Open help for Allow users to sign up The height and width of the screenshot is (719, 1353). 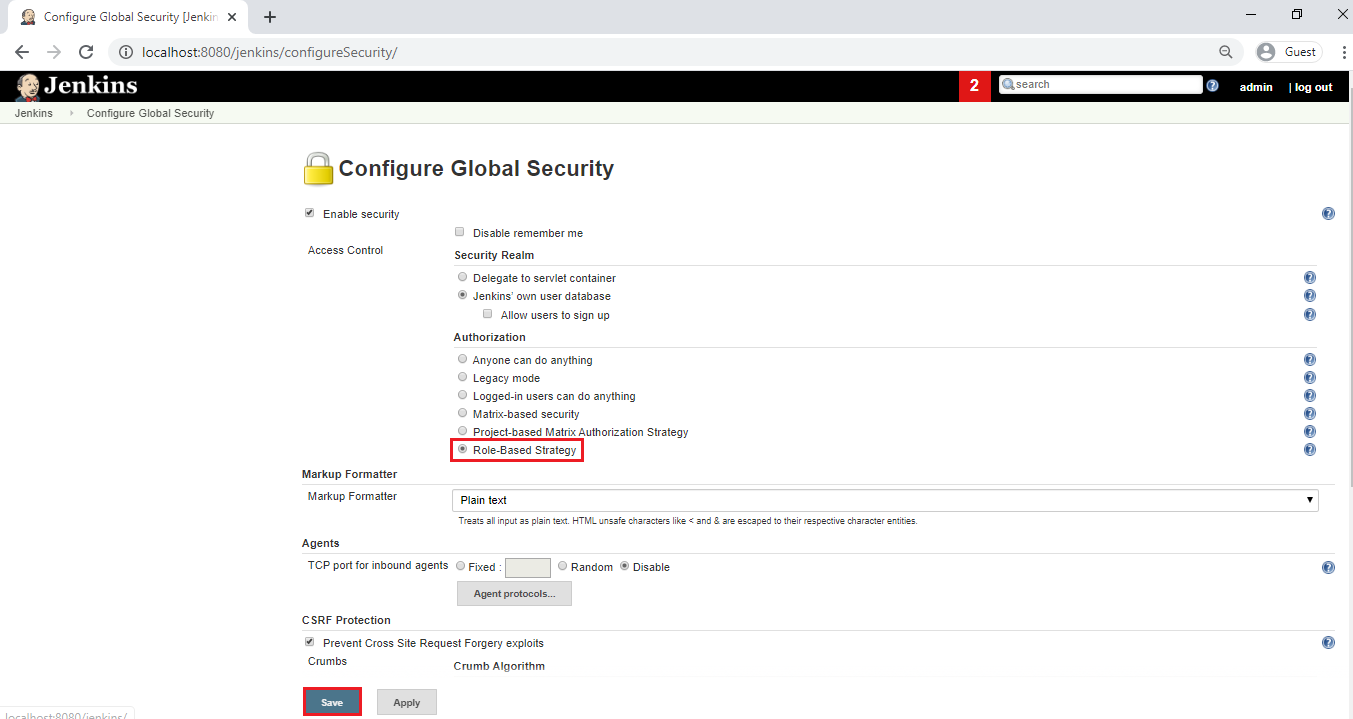coord(1309,315)
